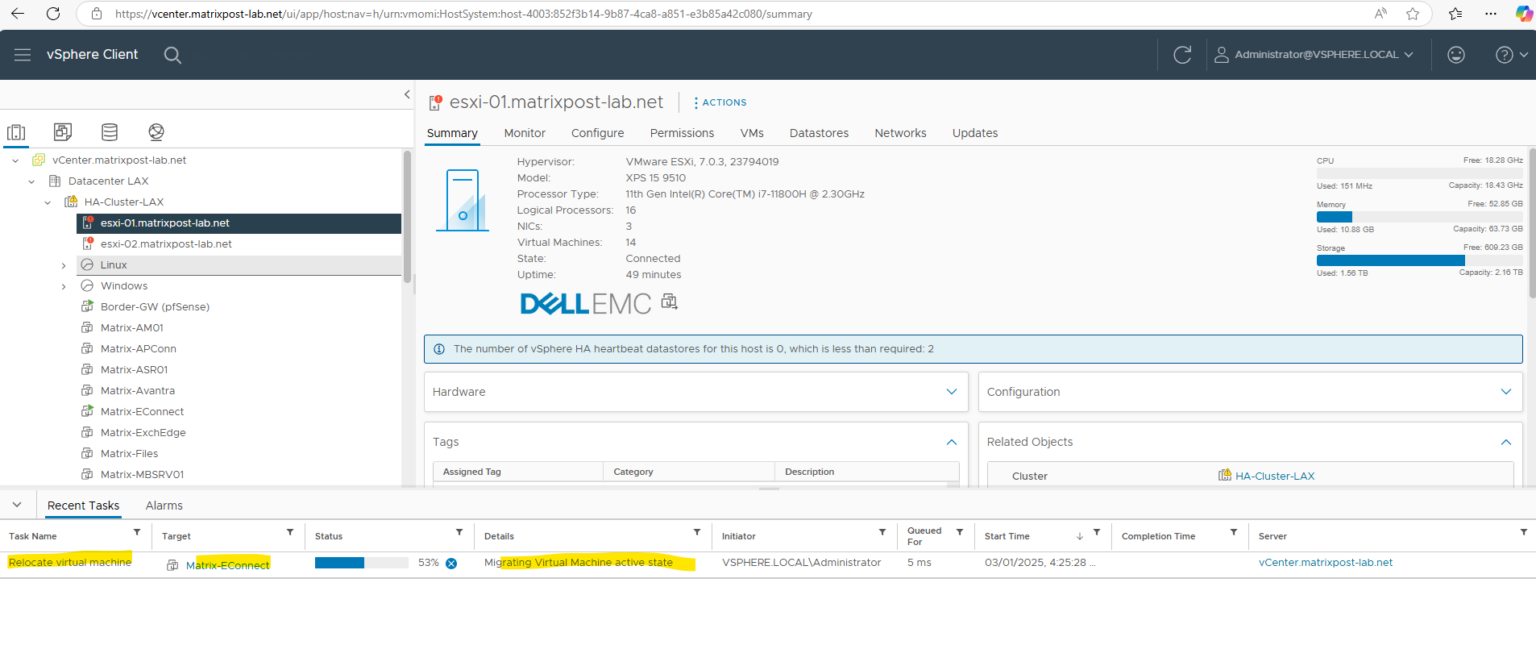The height and width of the screenshot is (645, 1536).
Task: Open the HA-Cluster-LAX cluster link
Action: point(1276,475)
